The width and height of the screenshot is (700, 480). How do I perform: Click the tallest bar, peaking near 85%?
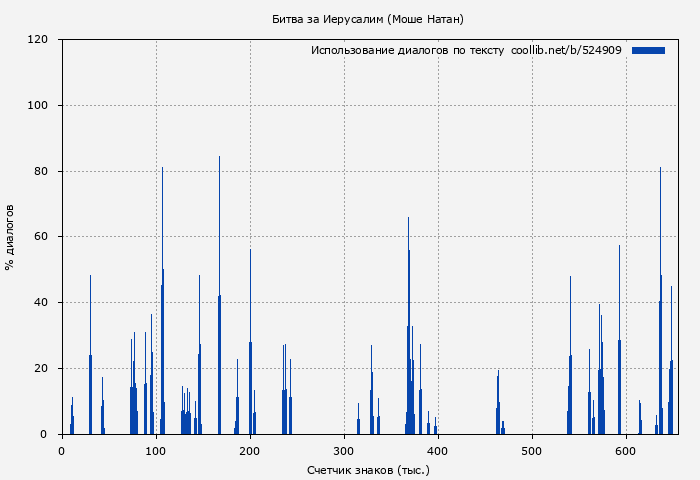(x=219, y=300)
